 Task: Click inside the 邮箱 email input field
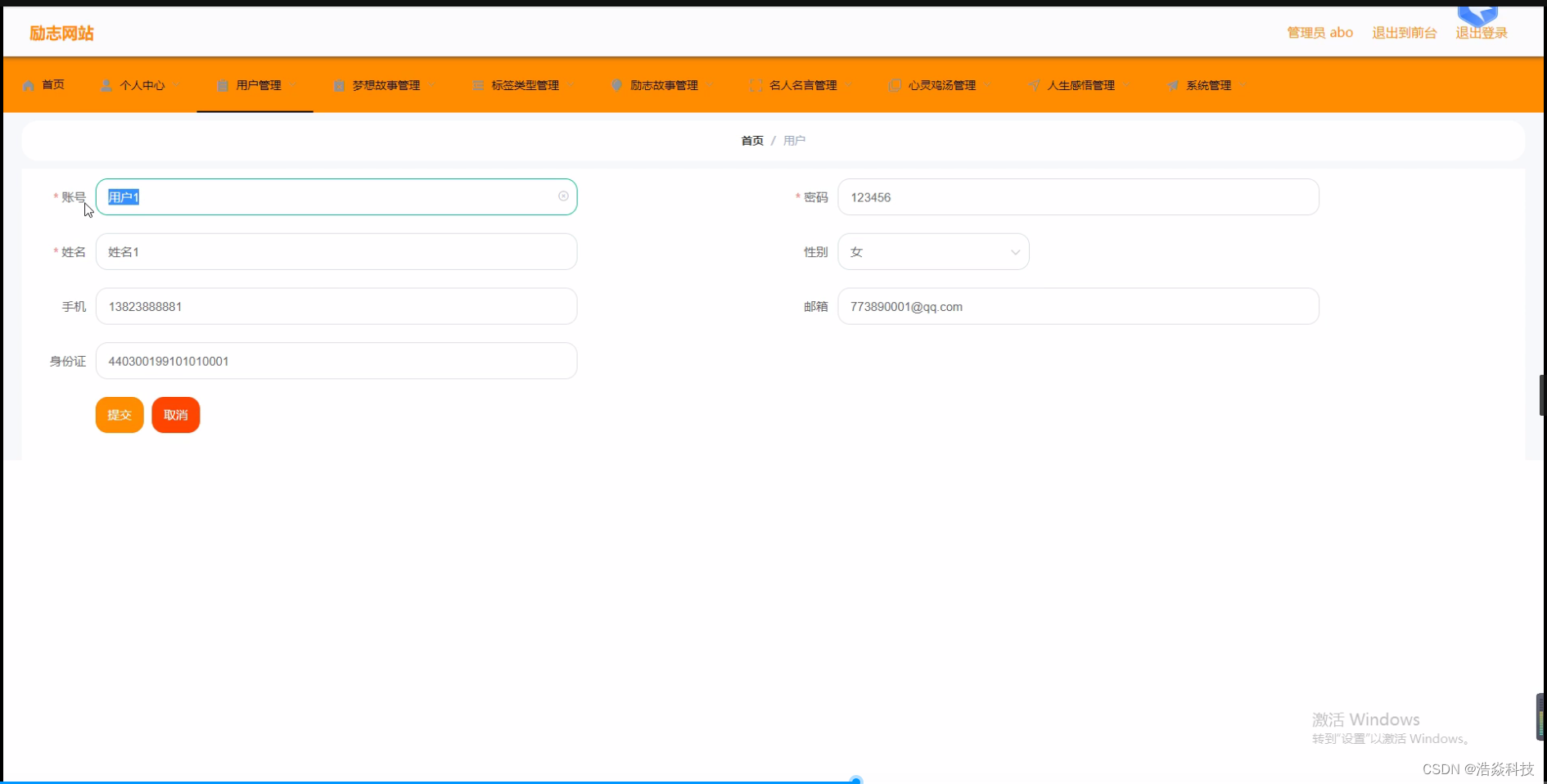1077,306
